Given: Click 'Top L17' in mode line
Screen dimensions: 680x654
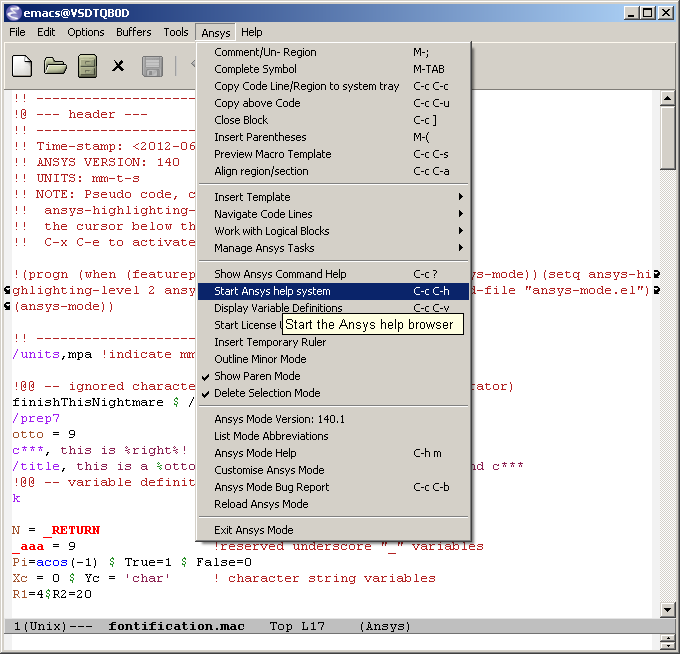Looking at the screenshot, I should point(297,626).
